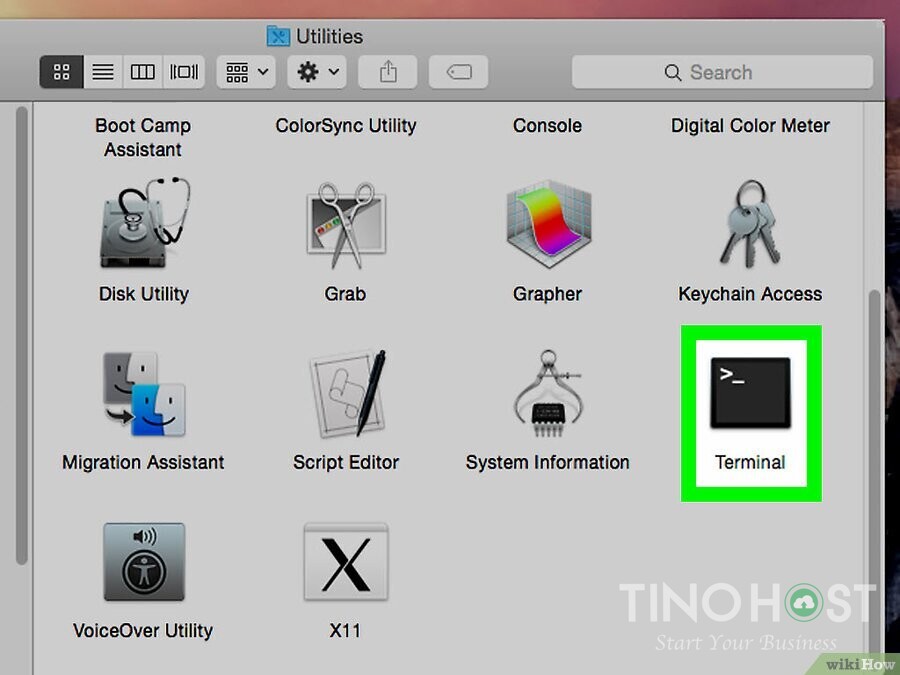Click the Keychain Access name label
900x675 pixels.
coord(750,294)
